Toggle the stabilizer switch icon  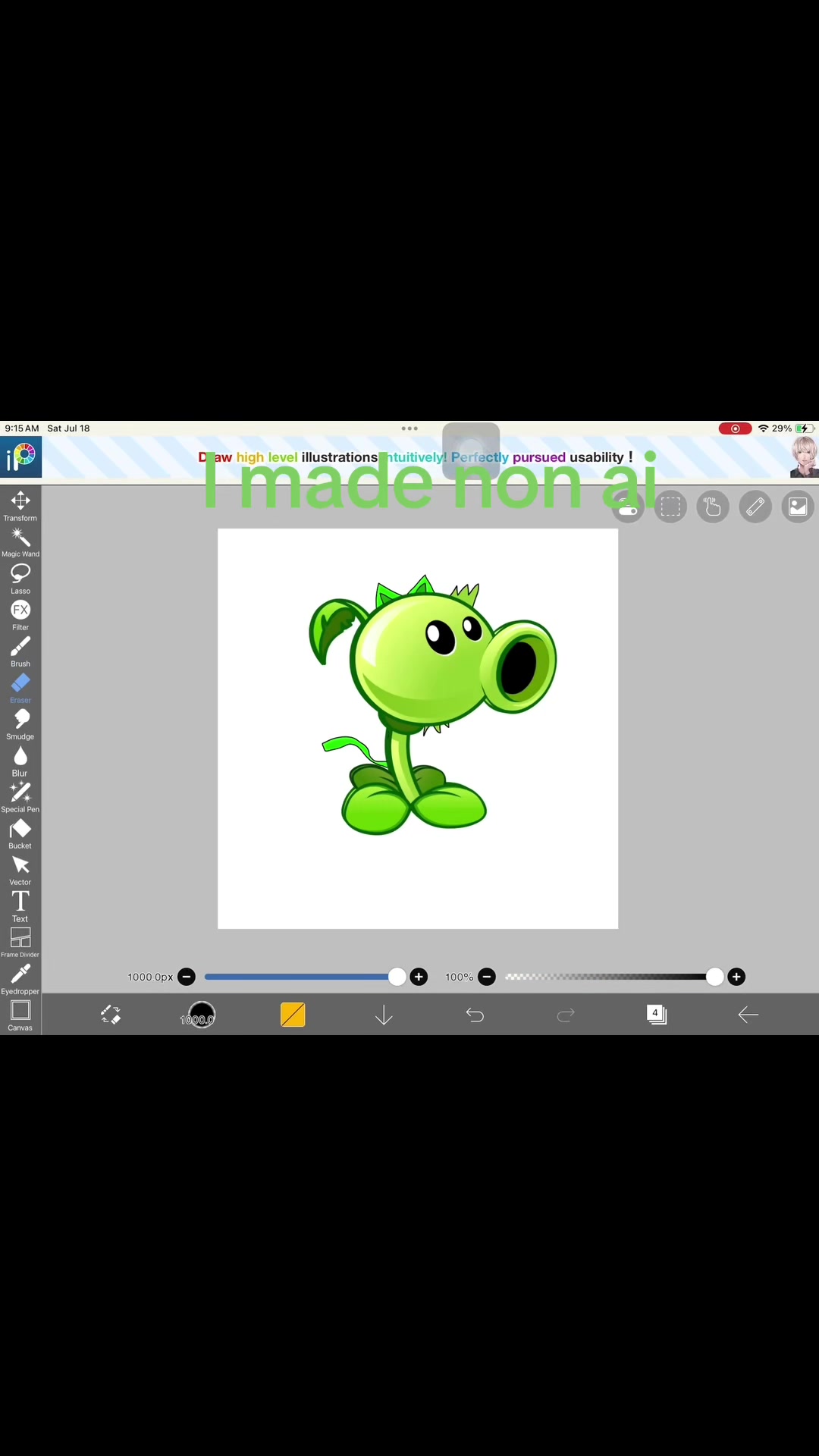tap(628, 507)
